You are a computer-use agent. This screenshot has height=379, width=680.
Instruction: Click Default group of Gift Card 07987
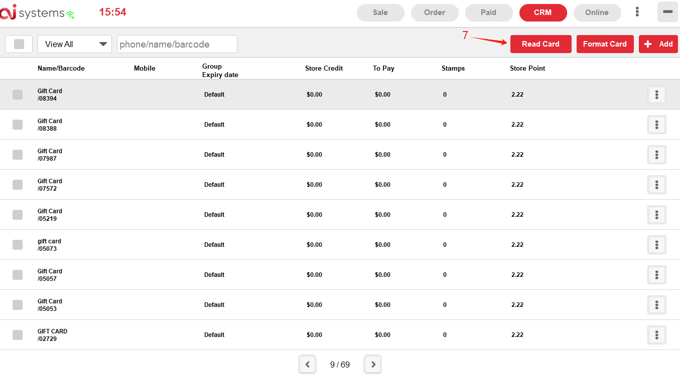click(214, 155)
